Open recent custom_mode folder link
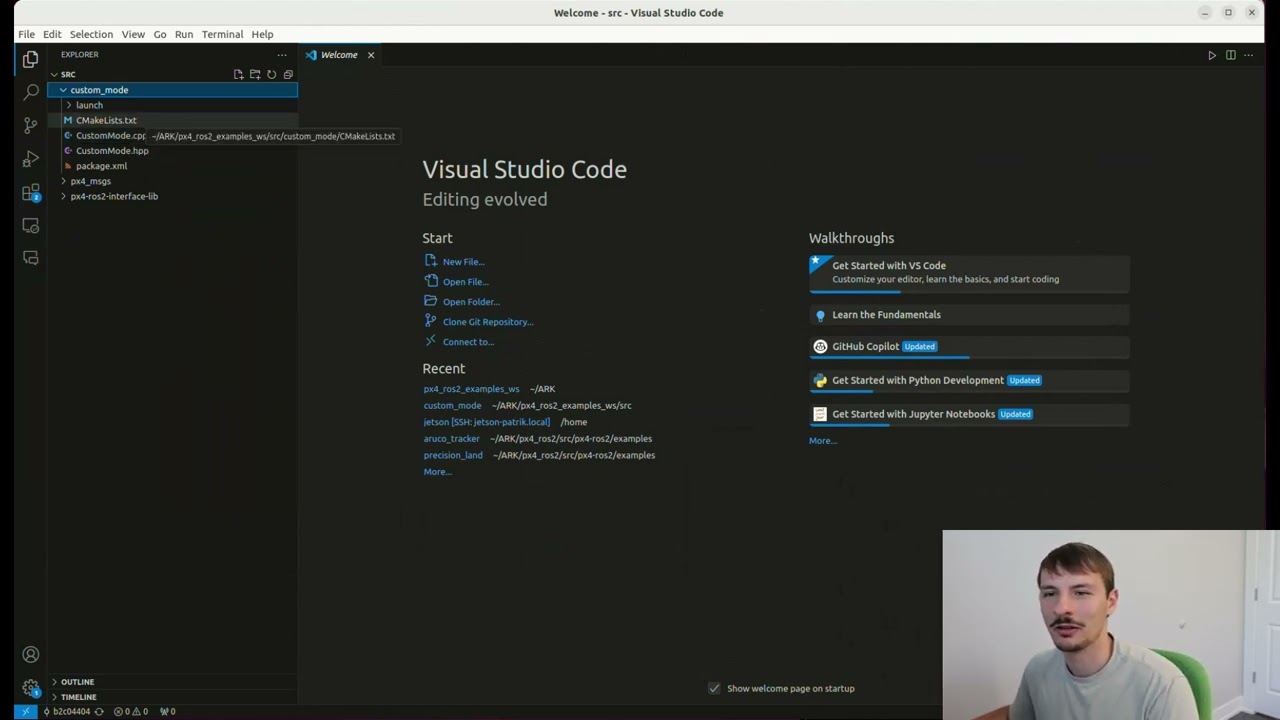 pos(452,406)
